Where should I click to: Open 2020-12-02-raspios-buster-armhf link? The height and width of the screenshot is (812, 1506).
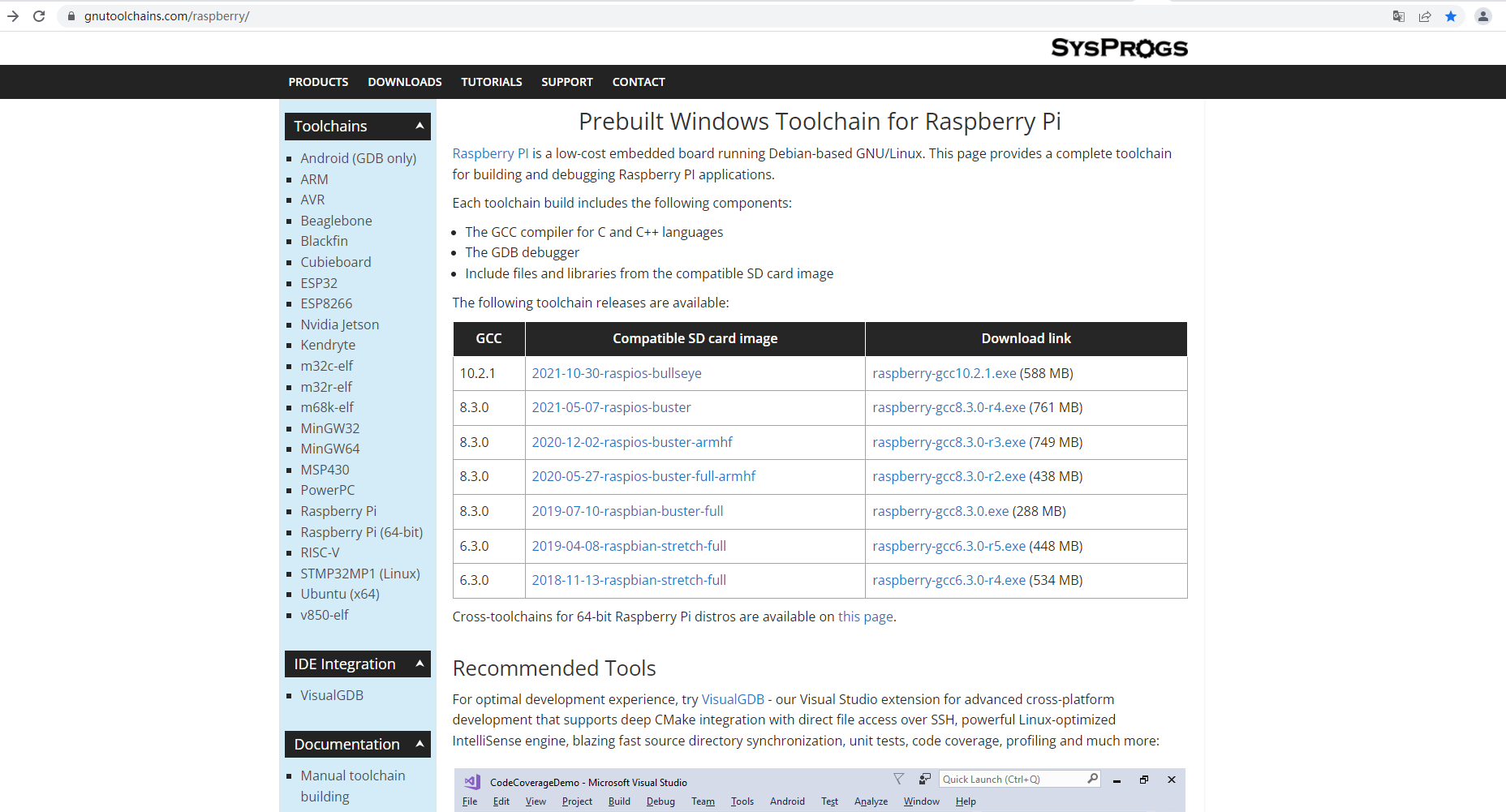[632, 442]
